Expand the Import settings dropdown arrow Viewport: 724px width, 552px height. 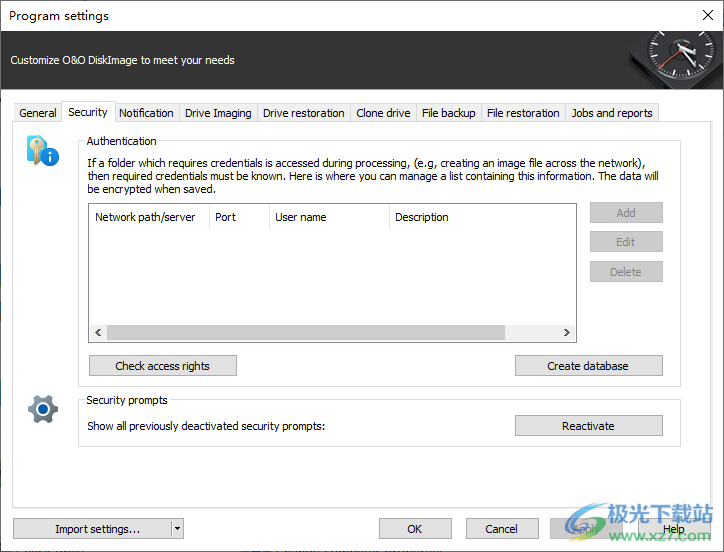pos(177,529)
